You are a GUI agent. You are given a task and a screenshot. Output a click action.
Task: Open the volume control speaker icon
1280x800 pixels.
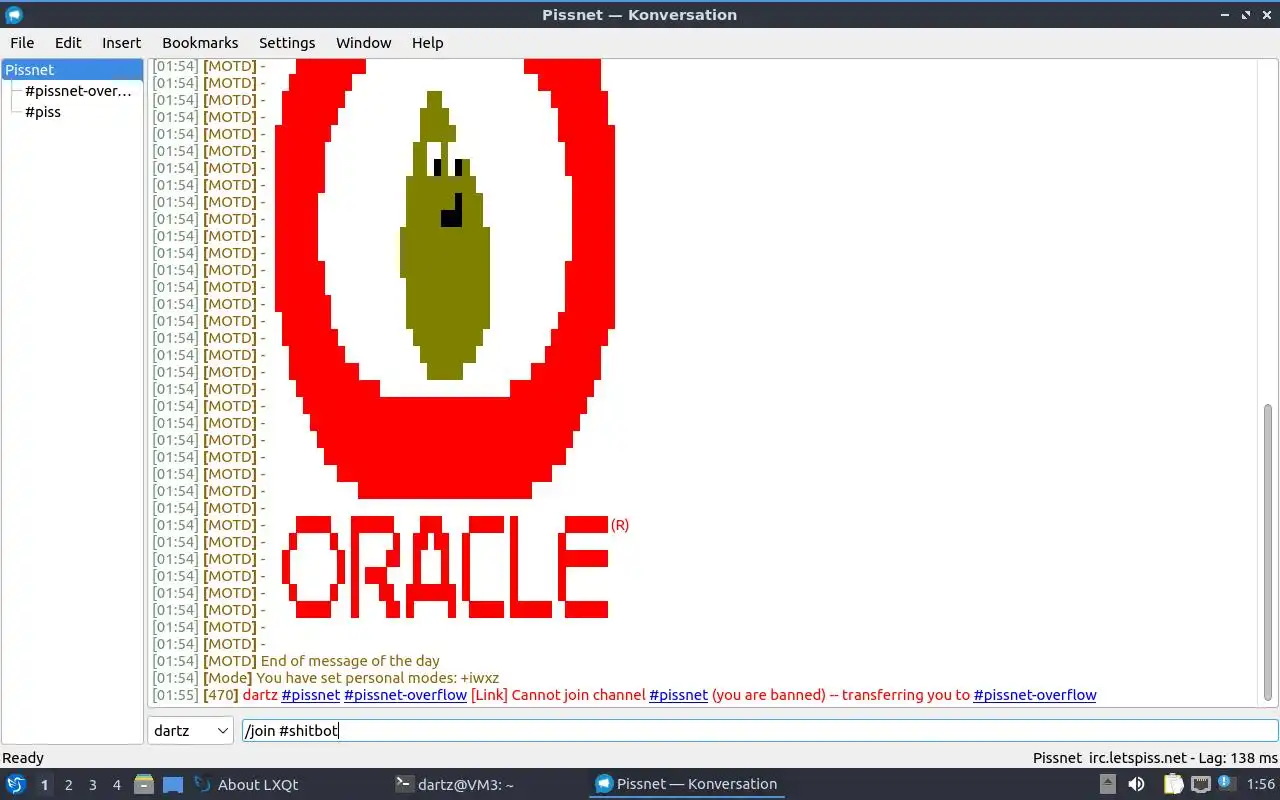tap(1136, 784)
